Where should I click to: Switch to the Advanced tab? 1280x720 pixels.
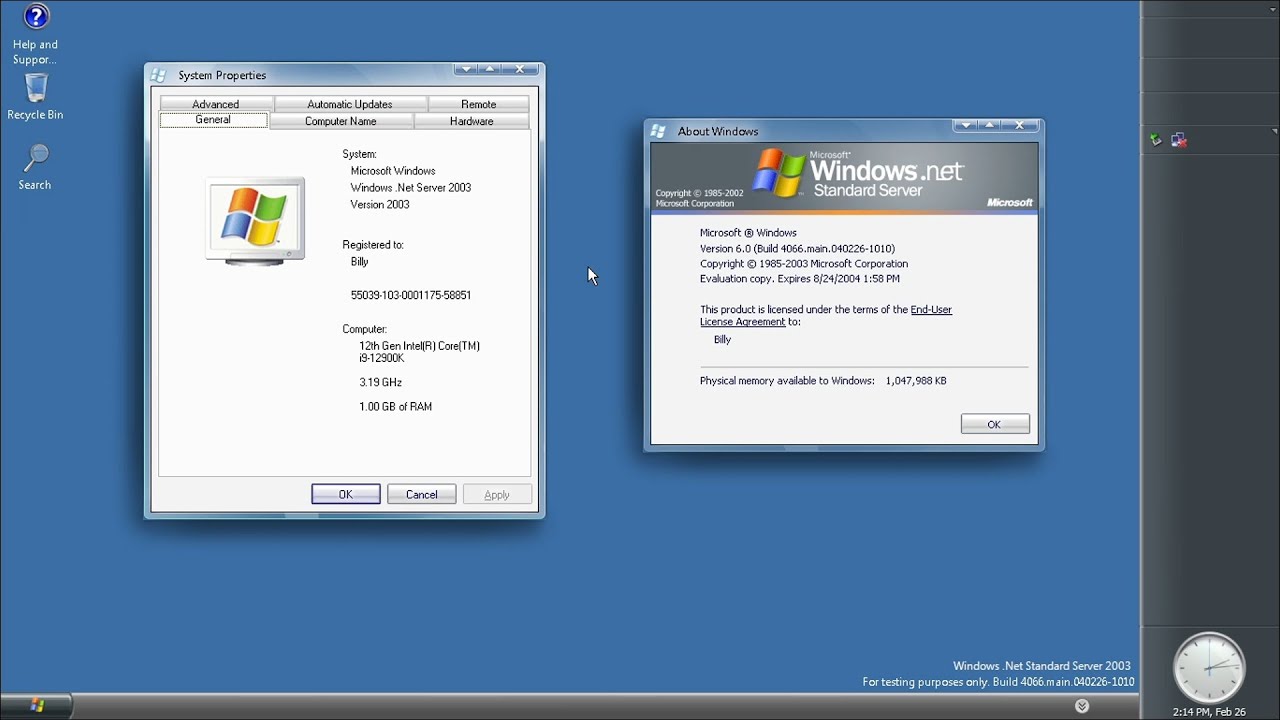coord(216,104)
